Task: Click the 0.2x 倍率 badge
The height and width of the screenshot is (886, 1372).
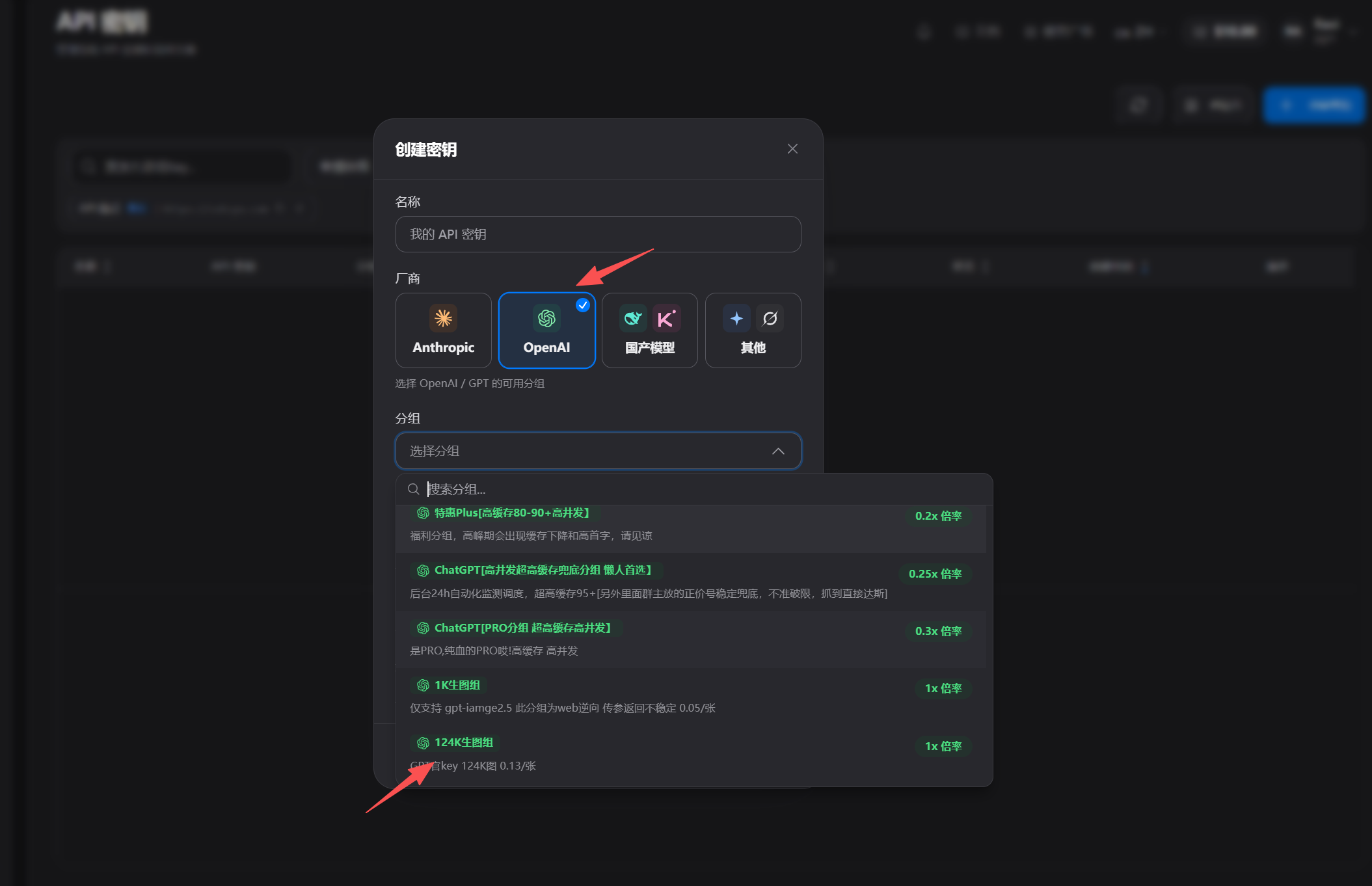Action: [x=938, y=516]
